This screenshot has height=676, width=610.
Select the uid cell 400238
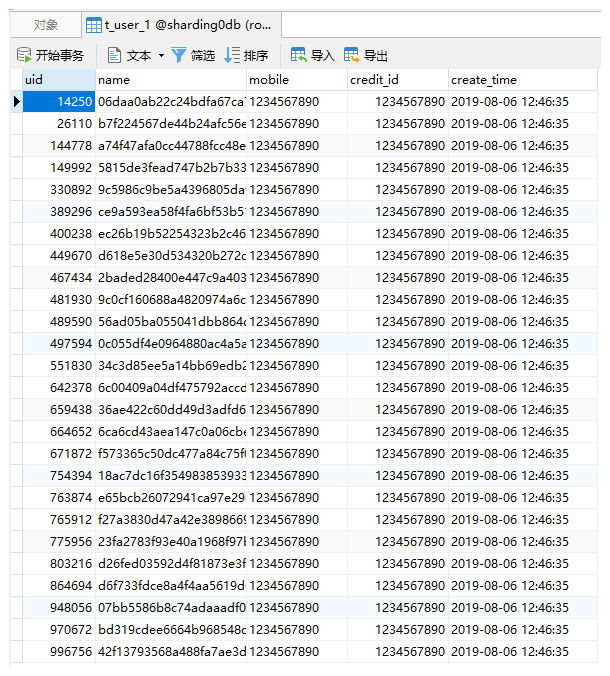(x=59, y=234)
